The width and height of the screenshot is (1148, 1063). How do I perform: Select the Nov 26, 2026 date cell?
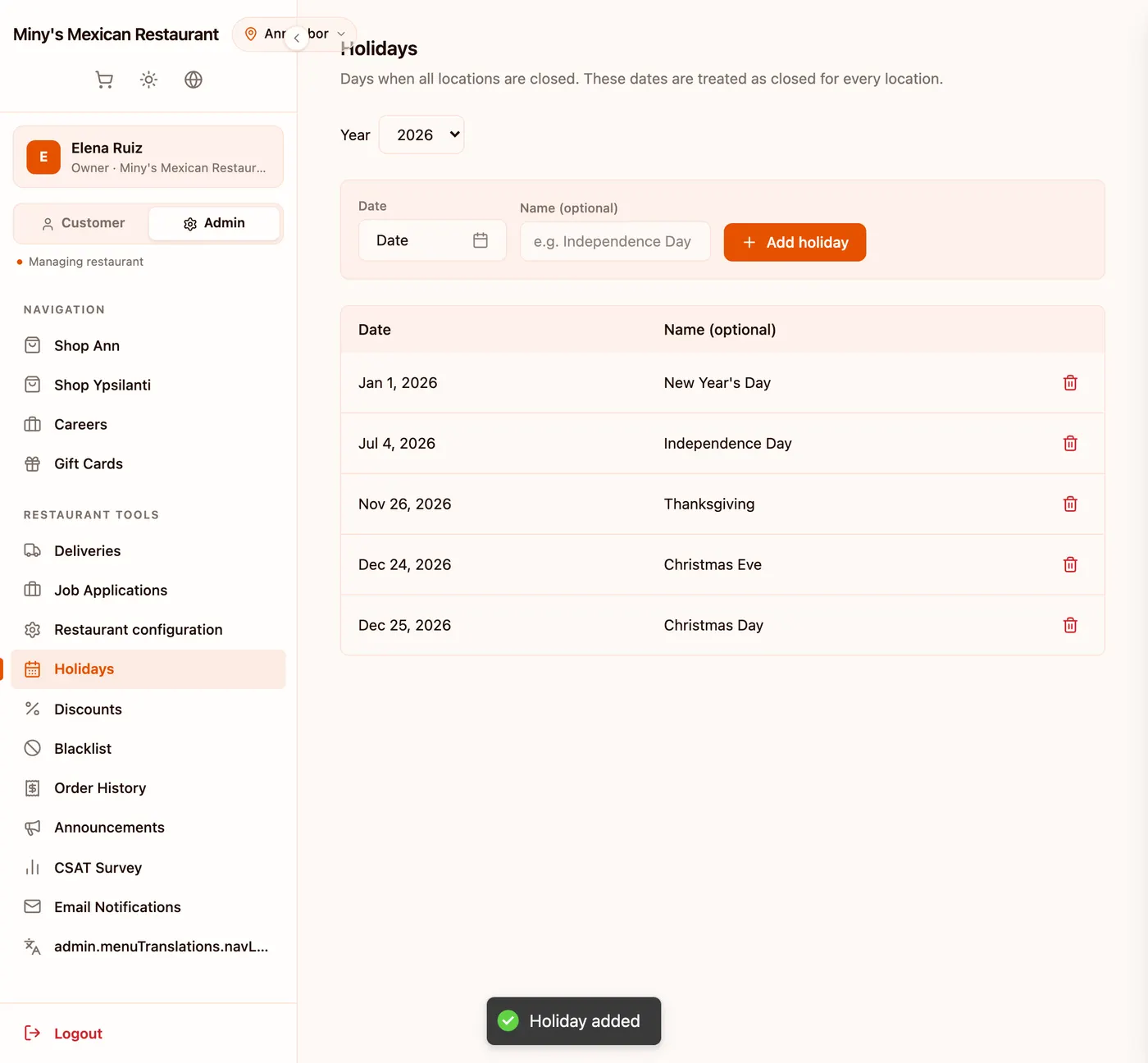pyautogui.click(x=405, y=504)
